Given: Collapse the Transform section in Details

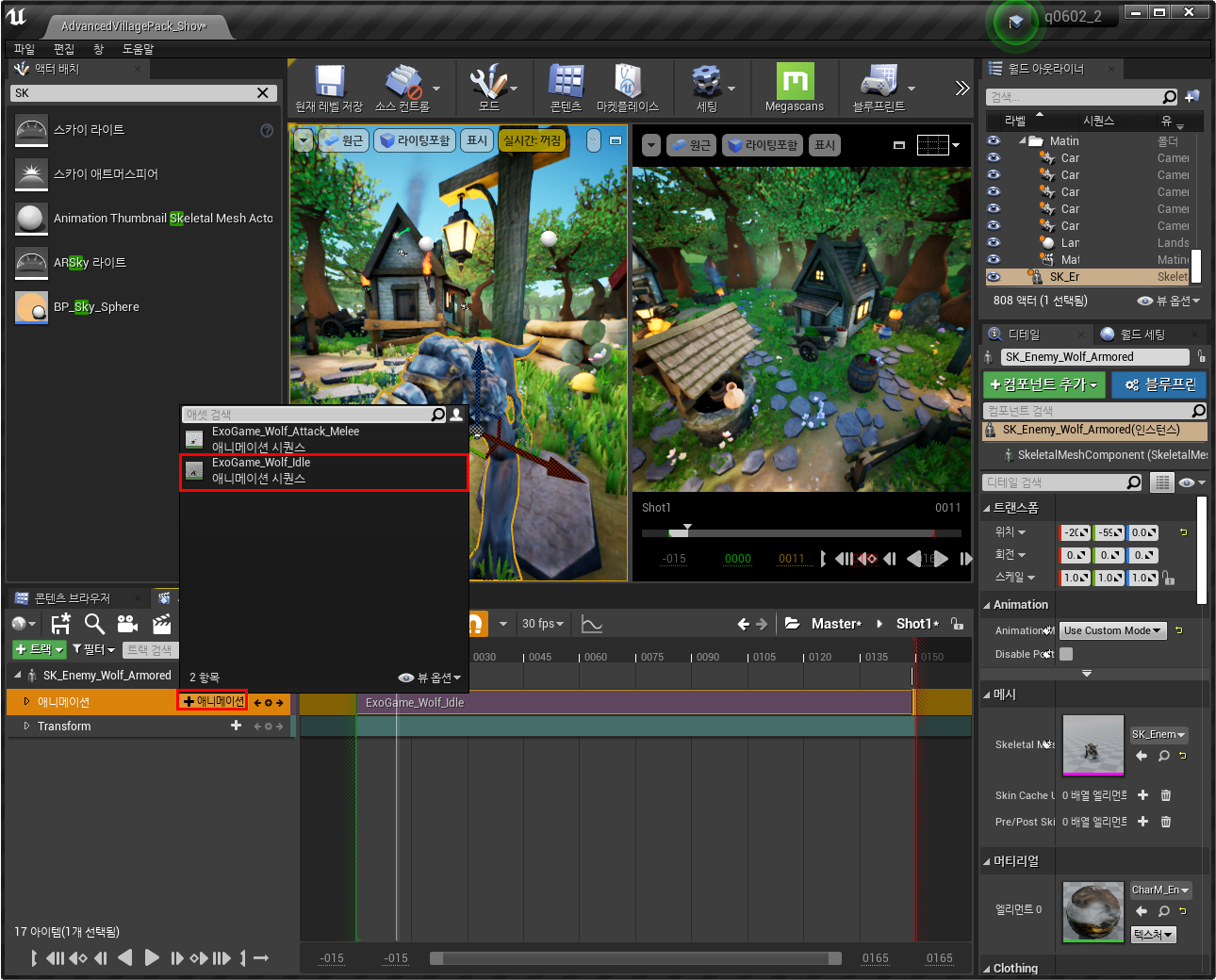Looking at the screenshot, I should click(987, 508).
